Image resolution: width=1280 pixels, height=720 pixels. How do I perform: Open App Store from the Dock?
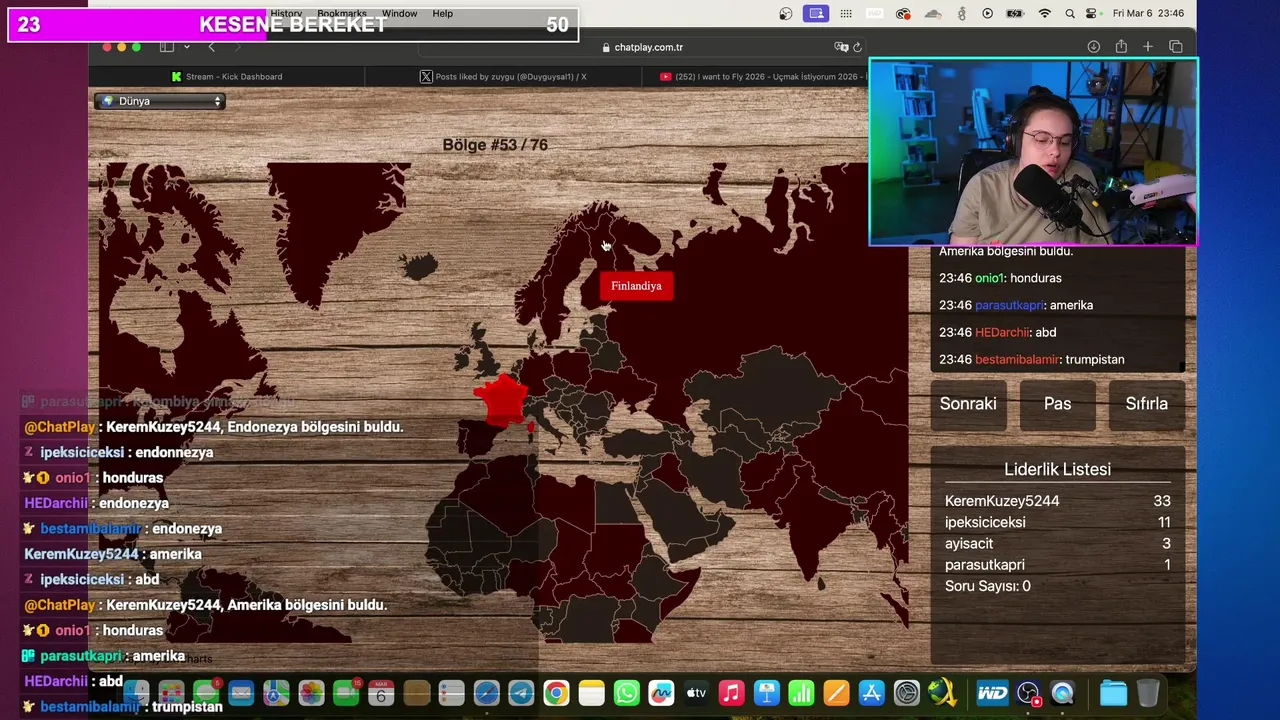[871, 693]
